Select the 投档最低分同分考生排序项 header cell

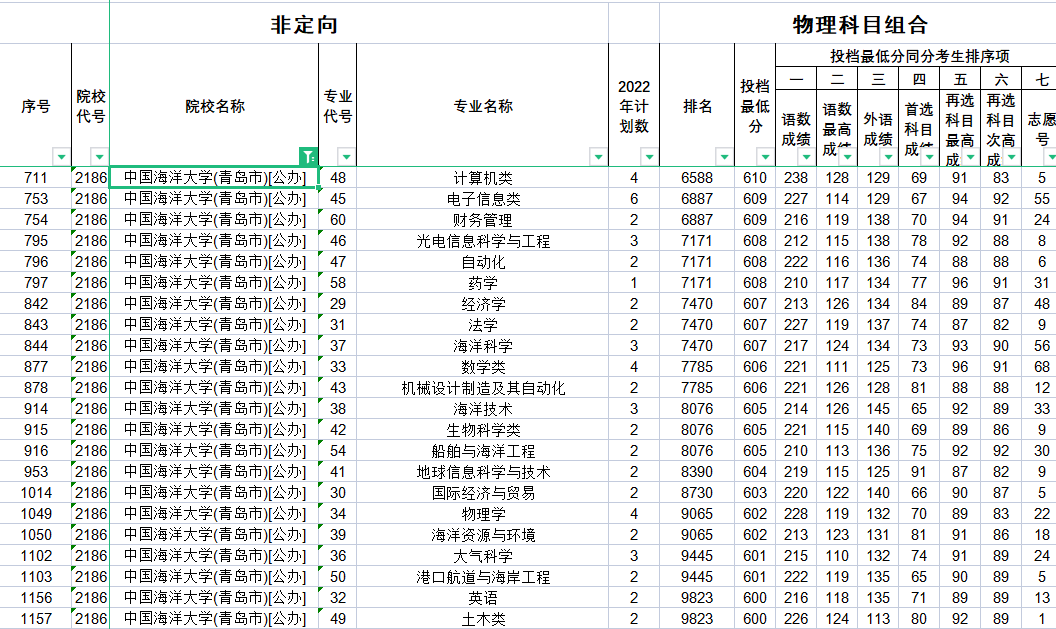click(916, 56)
